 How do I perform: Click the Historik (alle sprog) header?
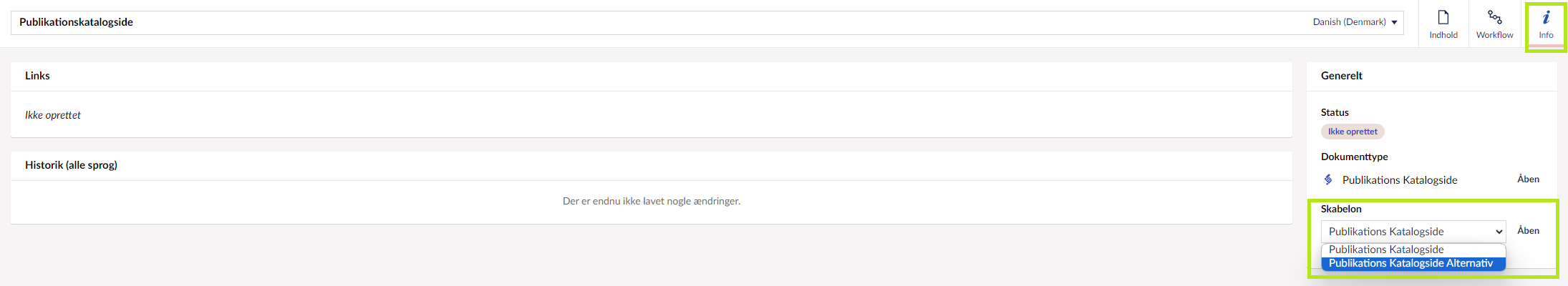coord(71,165)
